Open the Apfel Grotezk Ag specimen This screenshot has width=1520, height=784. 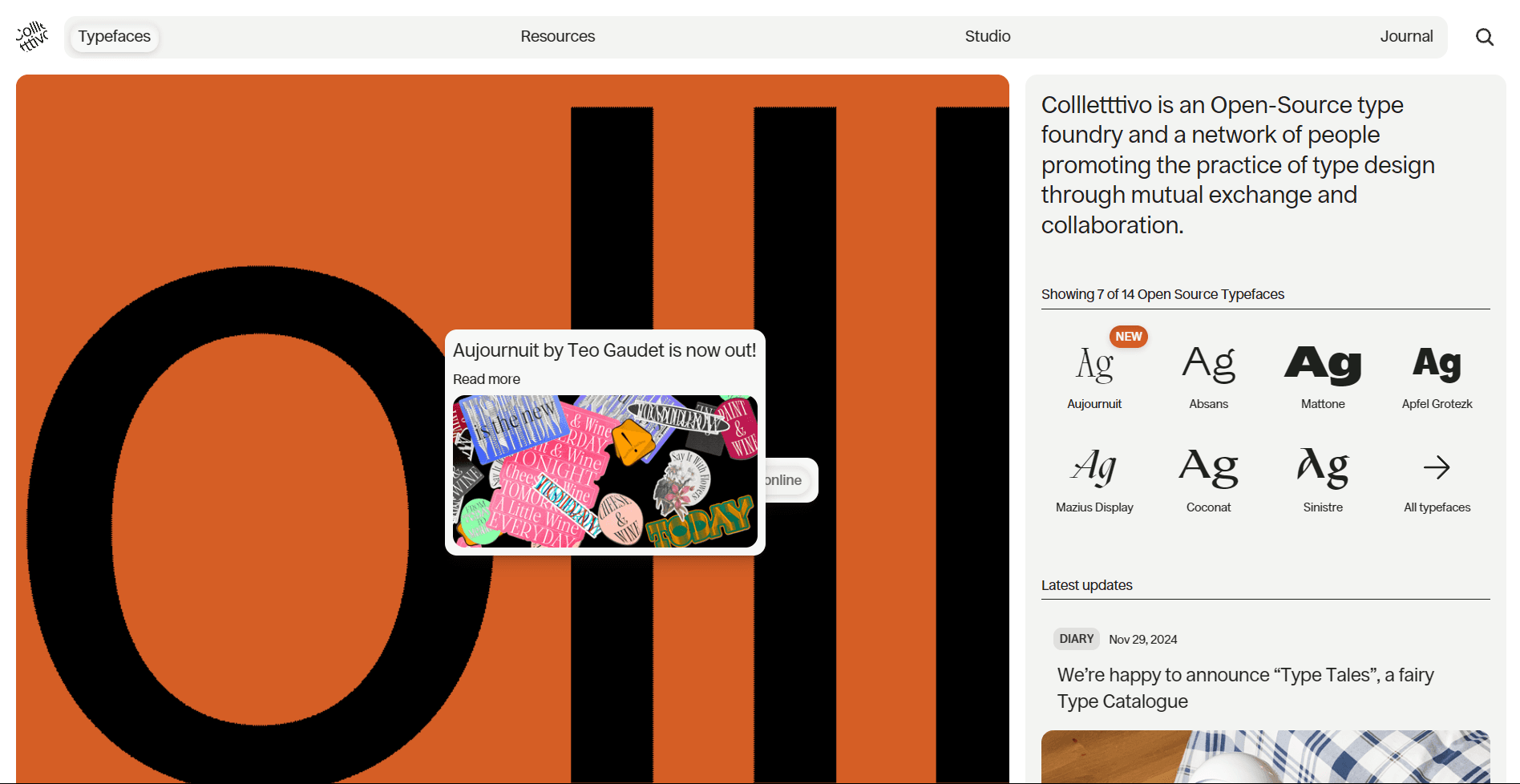1437,365
